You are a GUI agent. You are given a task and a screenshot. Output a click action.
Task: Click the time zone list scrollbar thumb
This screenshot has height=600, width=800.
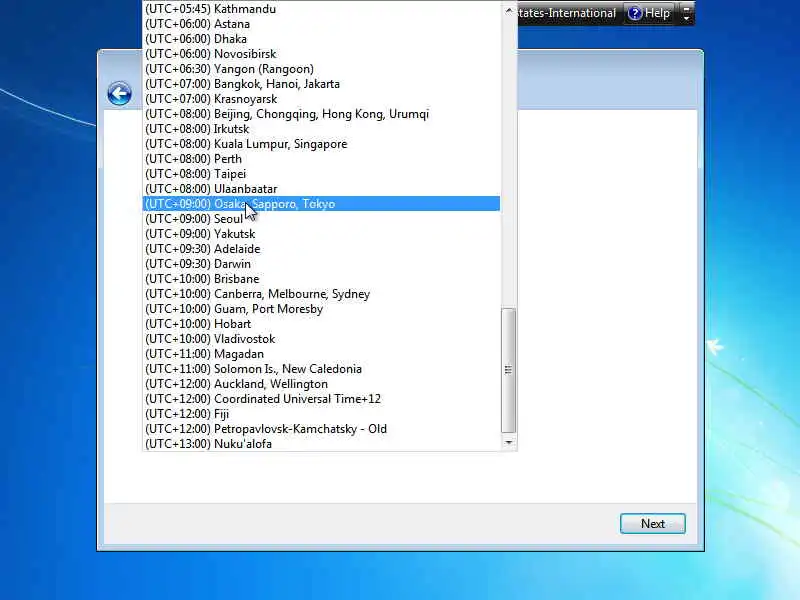pos(509,370)
